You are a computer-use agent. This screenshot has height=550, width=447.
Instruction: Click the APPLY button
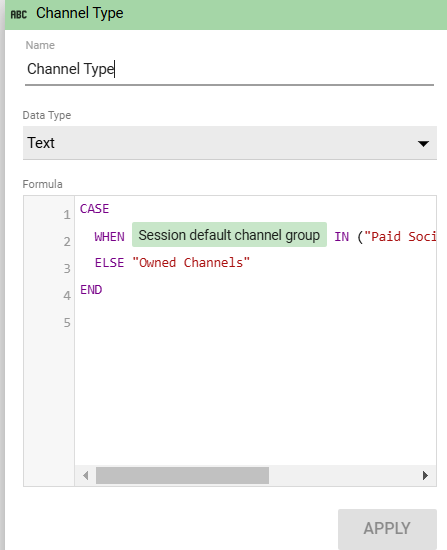coord(387,528)
